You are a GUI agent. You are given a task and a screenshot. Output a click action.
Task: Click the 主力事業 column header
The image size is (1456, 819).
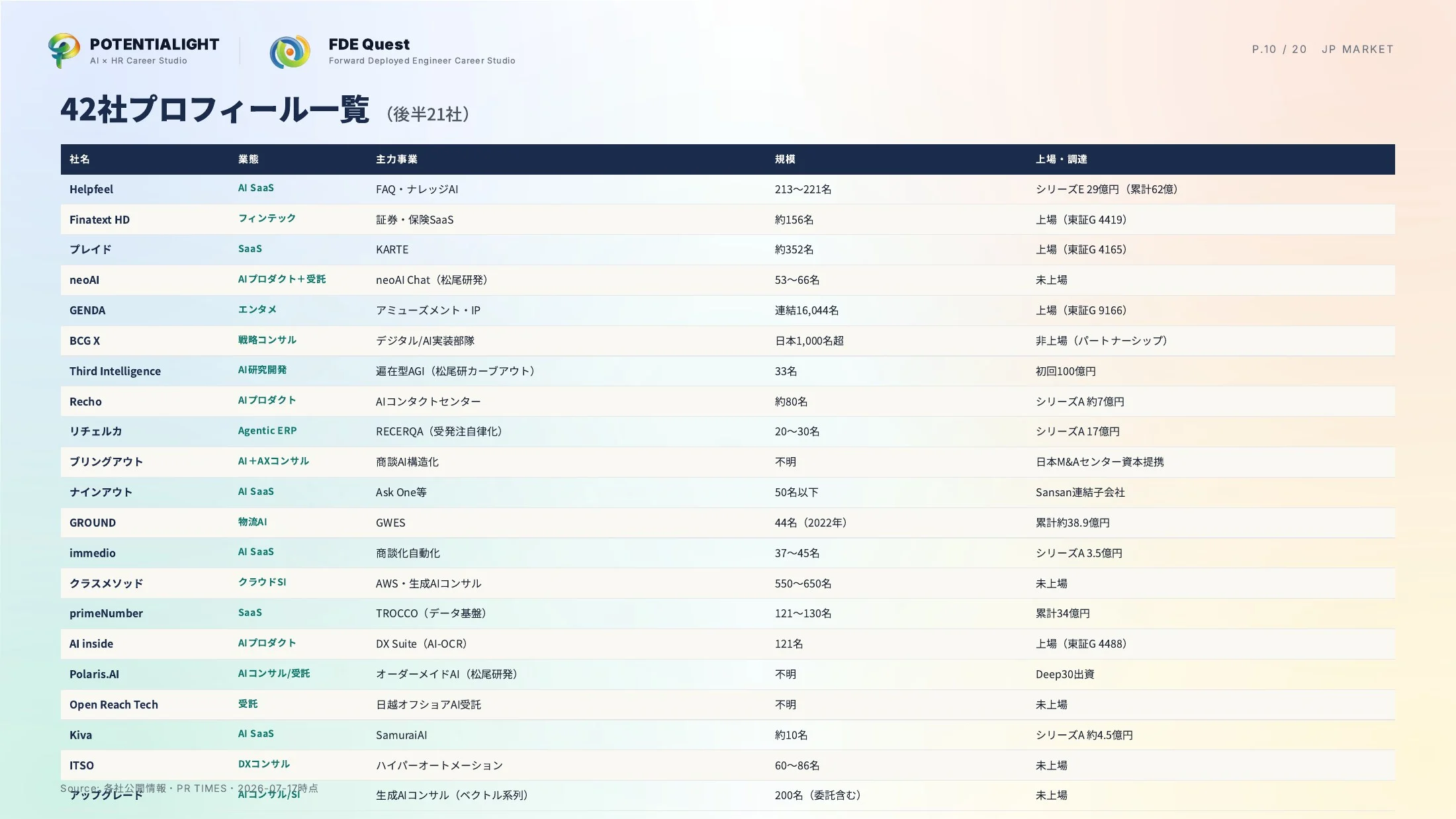(396, 159)
